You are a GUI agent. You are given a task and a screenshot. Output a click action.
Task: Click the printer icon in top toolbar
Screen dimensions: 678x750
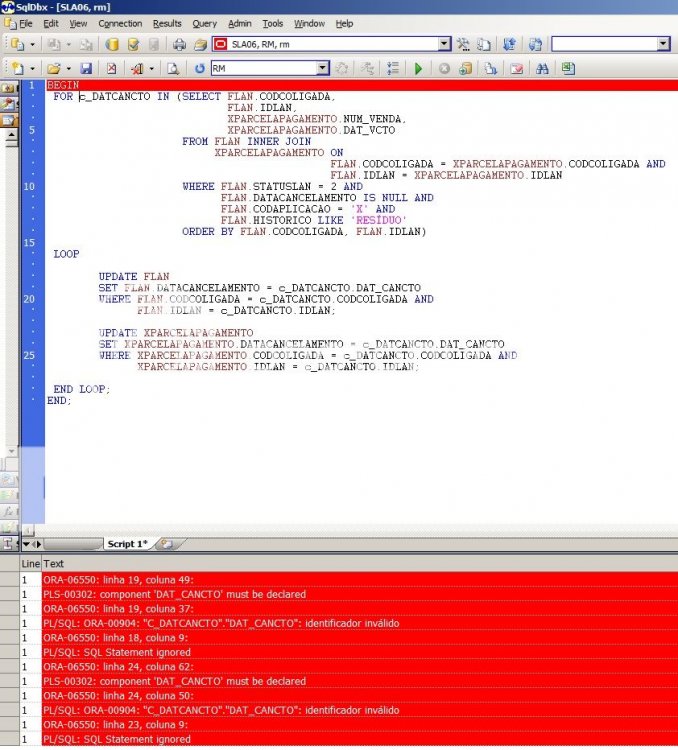click(179, 44)
